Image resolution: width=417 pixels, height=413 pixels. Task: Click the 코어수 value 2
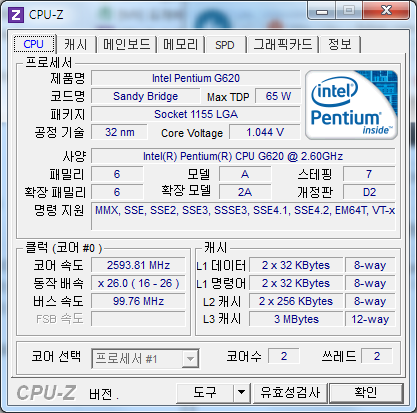click(284, 356)
